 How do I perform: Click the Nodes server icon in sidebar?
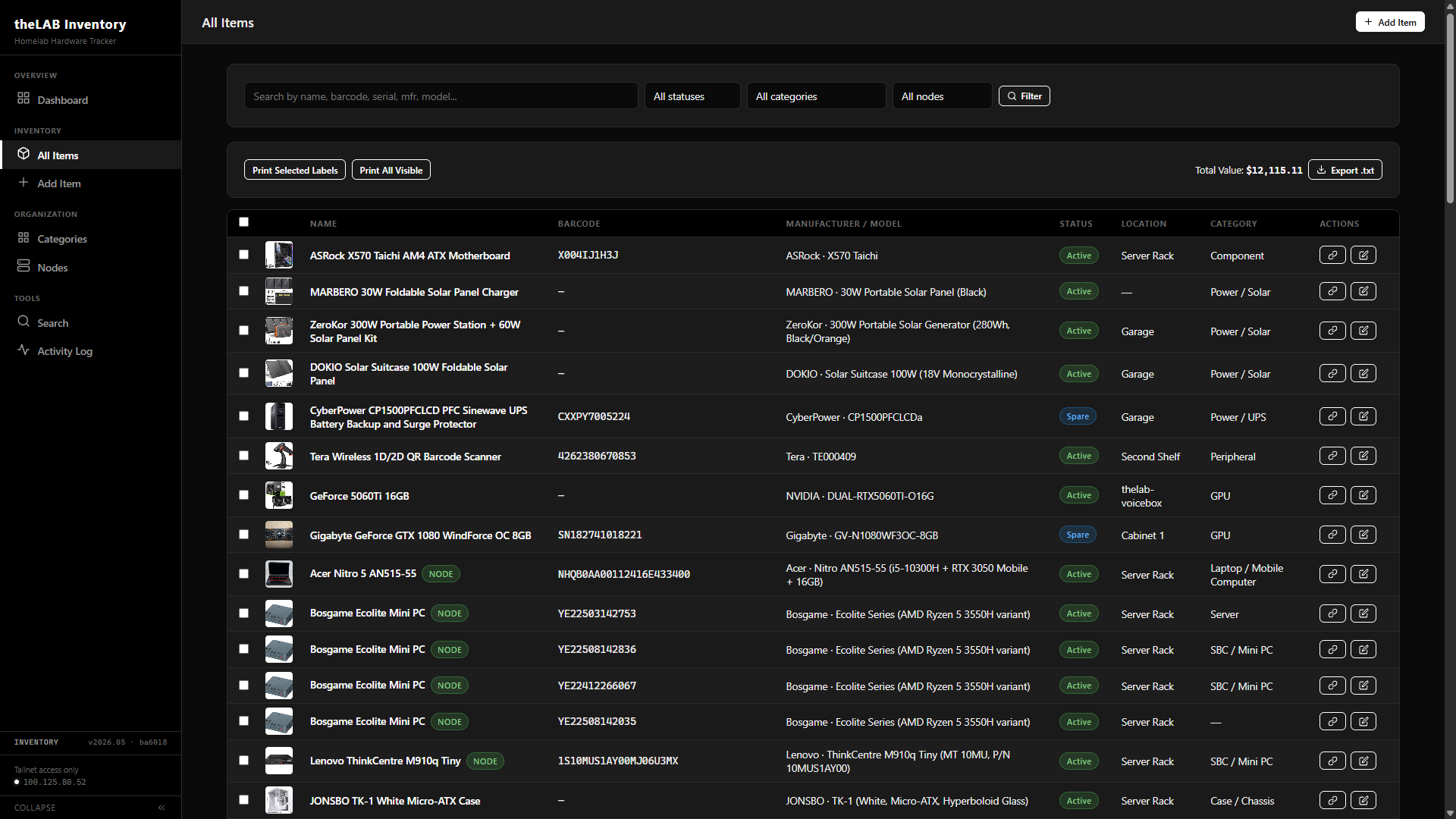[24, 266]
